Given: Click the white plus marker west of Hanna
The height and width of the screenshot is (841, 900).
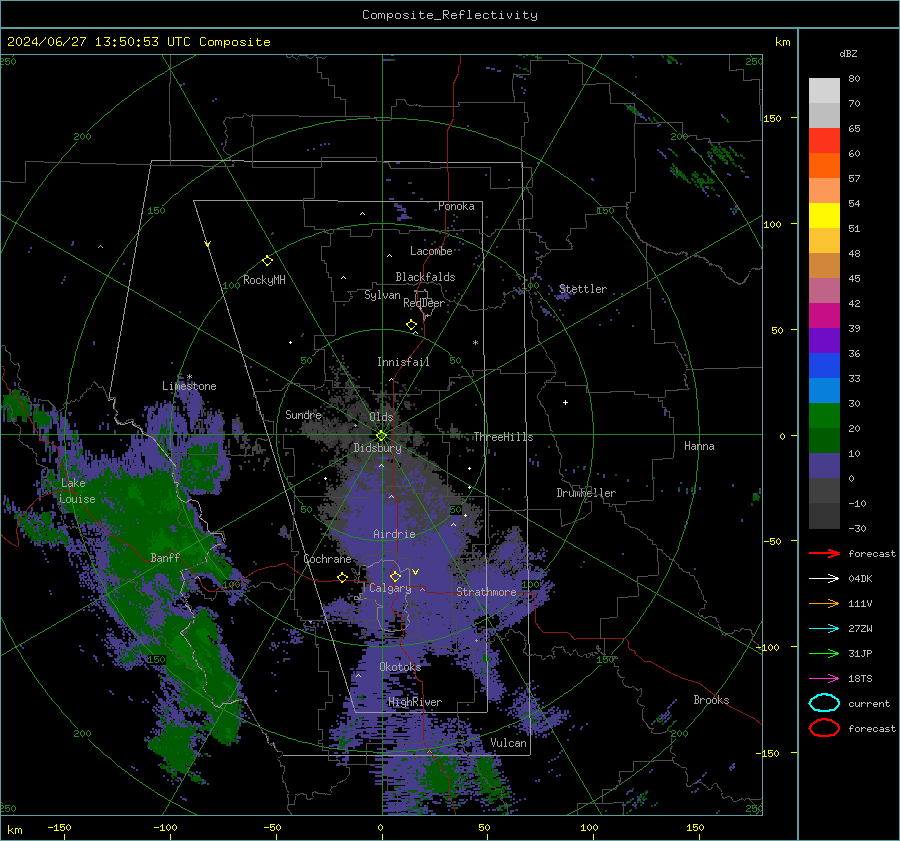Looking at the screenshot, I should 565,402.
